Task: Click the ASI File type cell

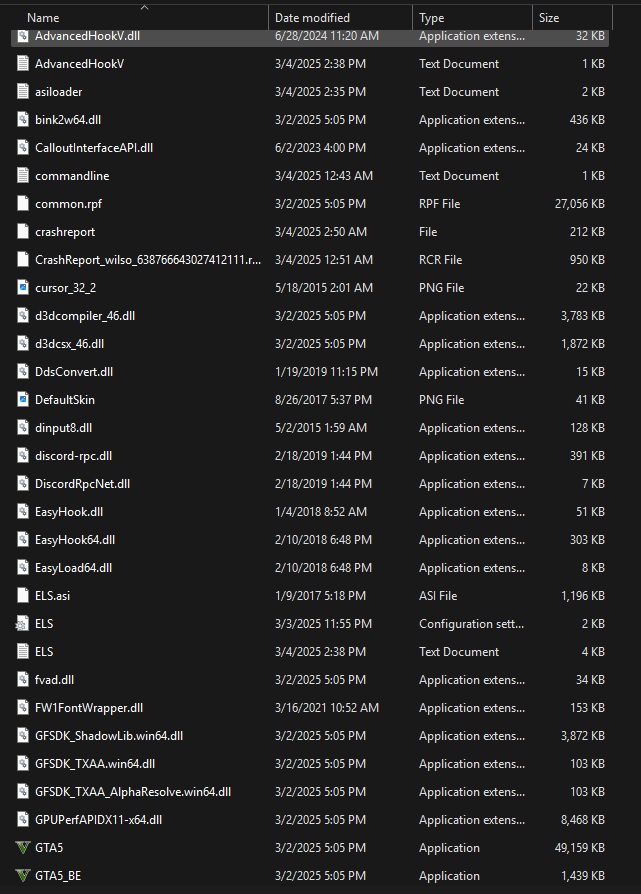Action: 438,596
